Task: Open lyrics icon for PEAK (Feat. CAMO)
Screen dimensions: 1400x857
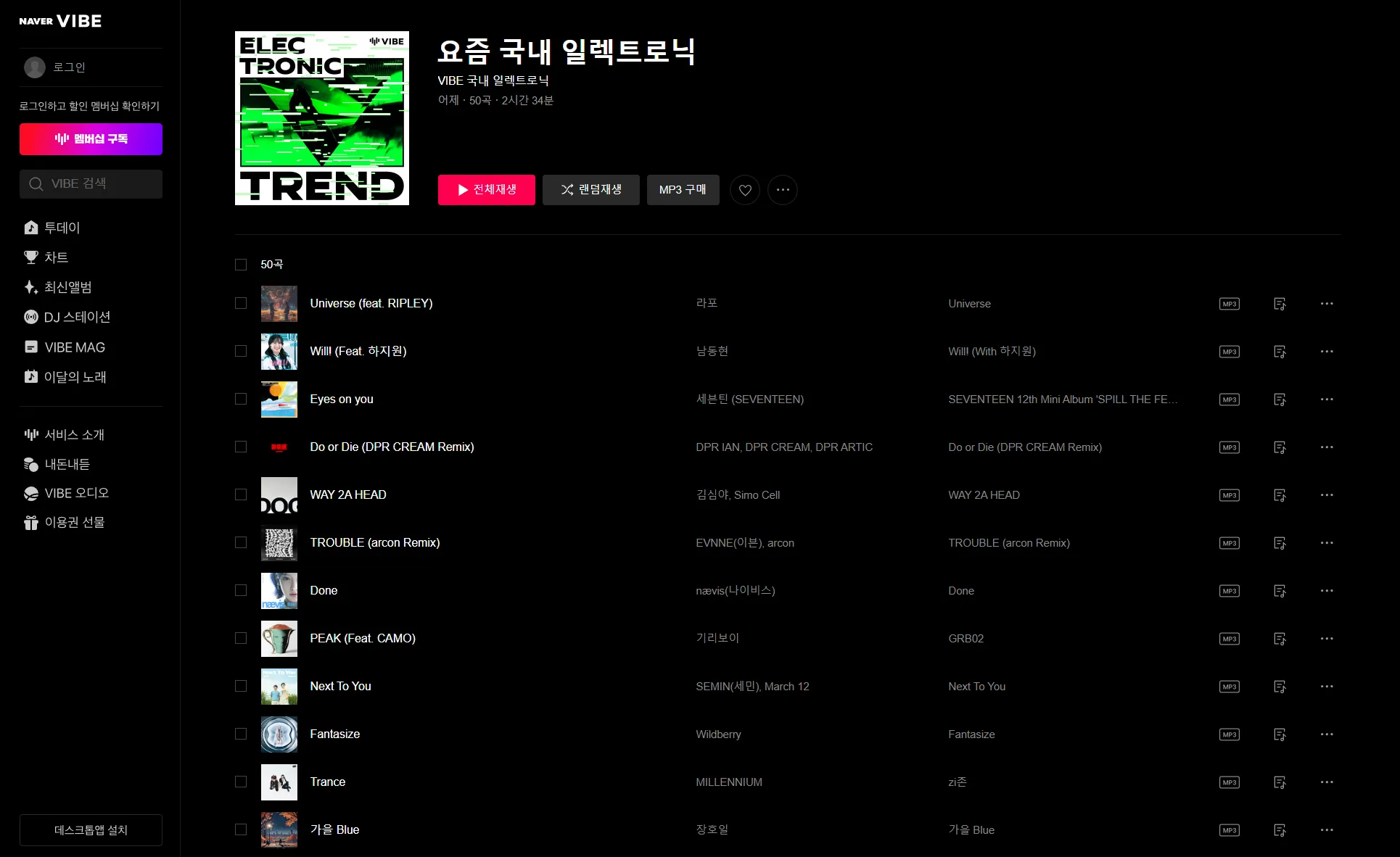Action: (1280, 639)
